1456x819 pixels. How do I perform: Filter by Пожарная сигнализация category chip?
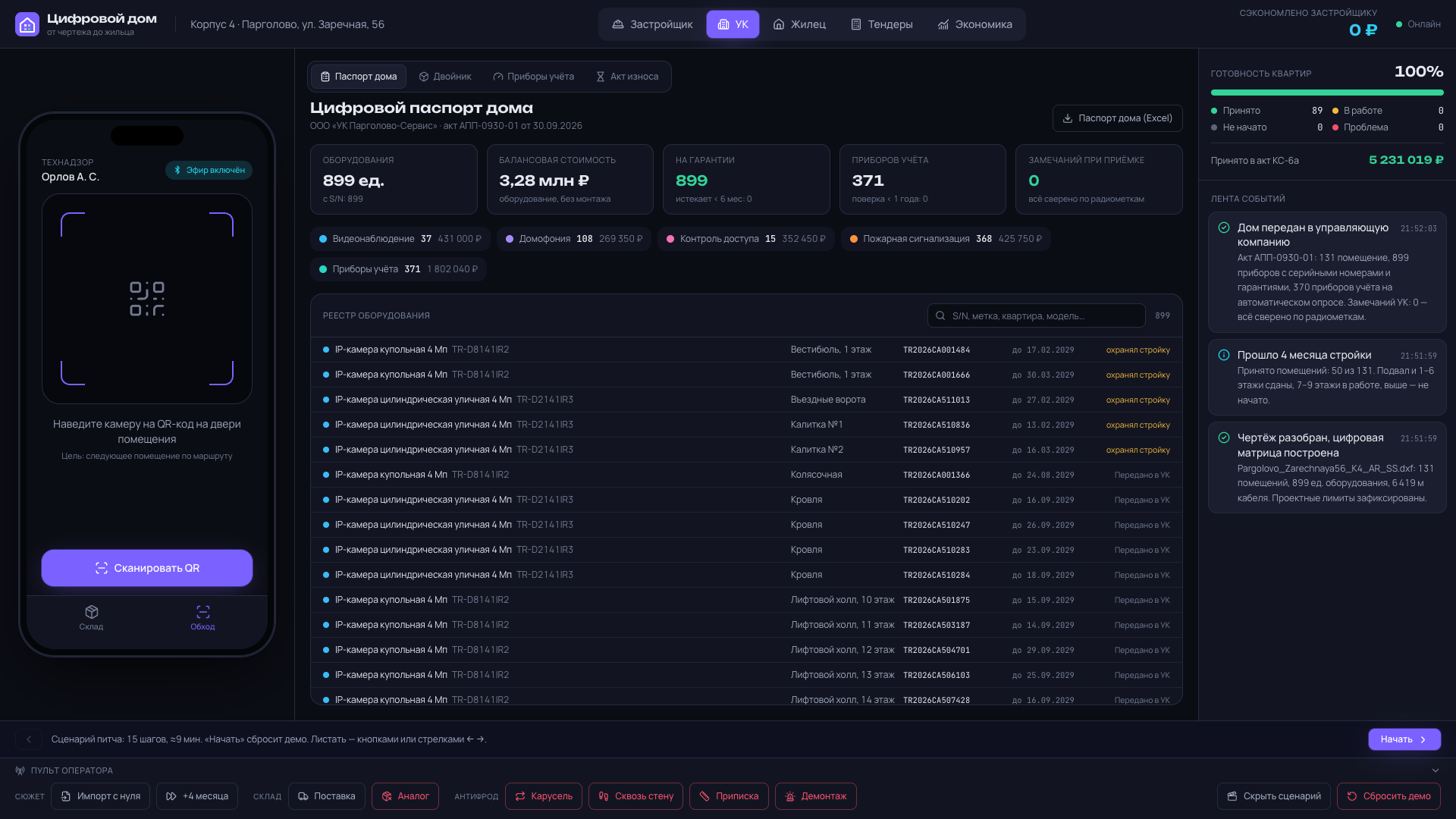click(x=946, y=239)
